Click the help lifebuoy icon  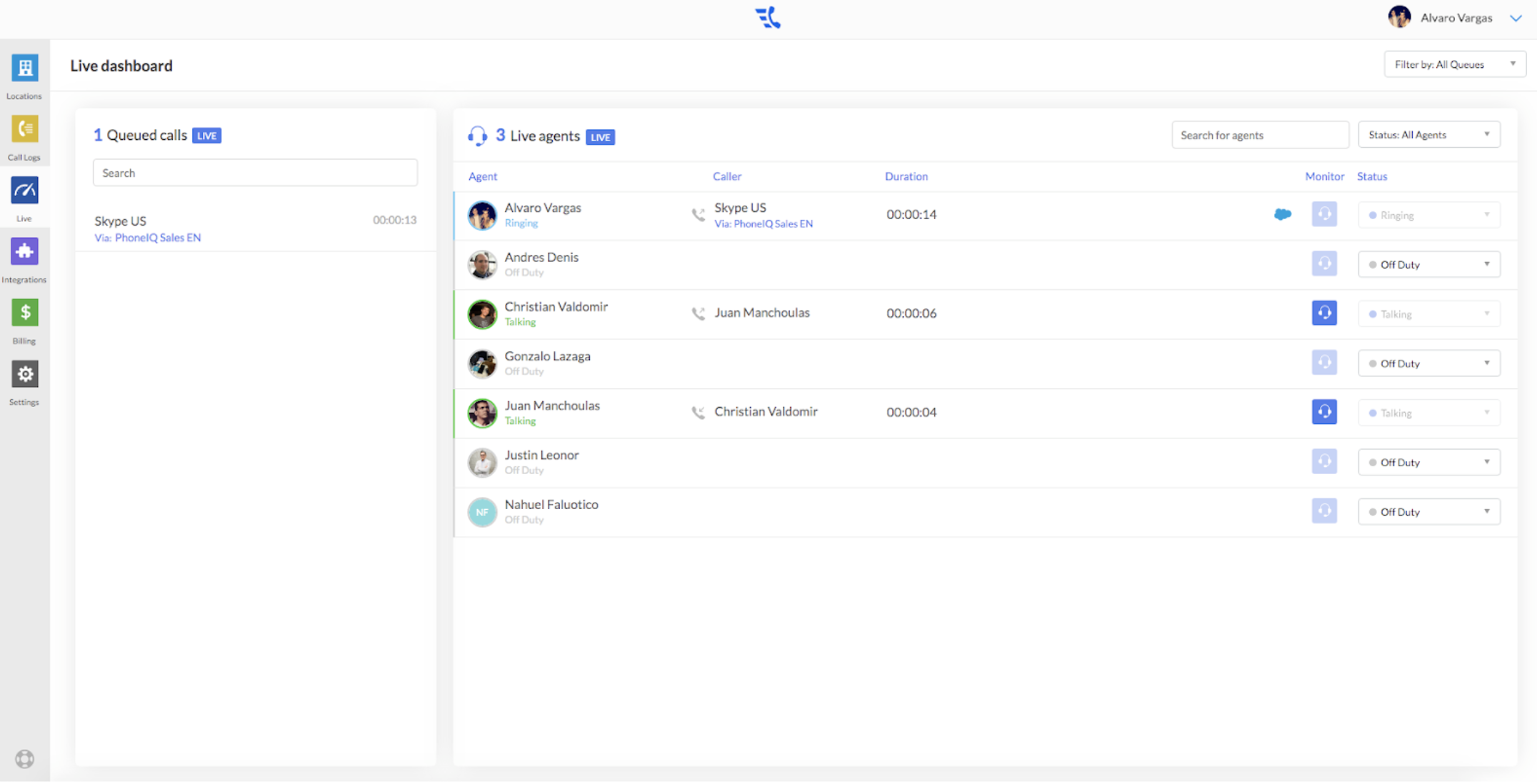24,759
